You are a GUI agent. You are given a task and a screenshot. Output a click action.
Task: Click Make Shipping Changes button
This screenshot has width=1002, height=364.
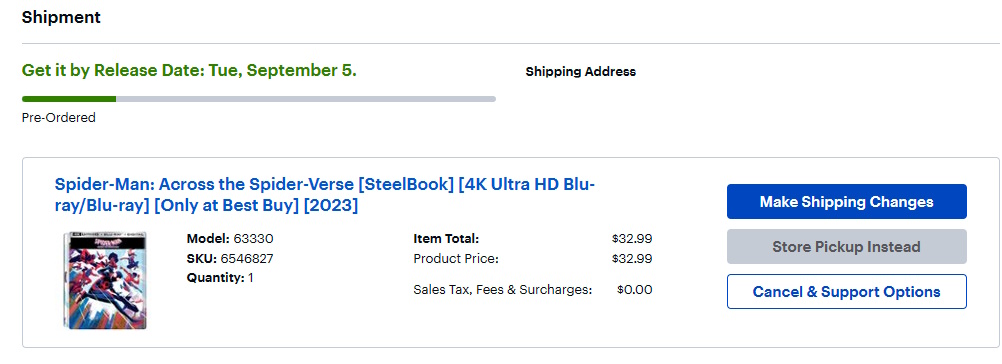point(847,202)
